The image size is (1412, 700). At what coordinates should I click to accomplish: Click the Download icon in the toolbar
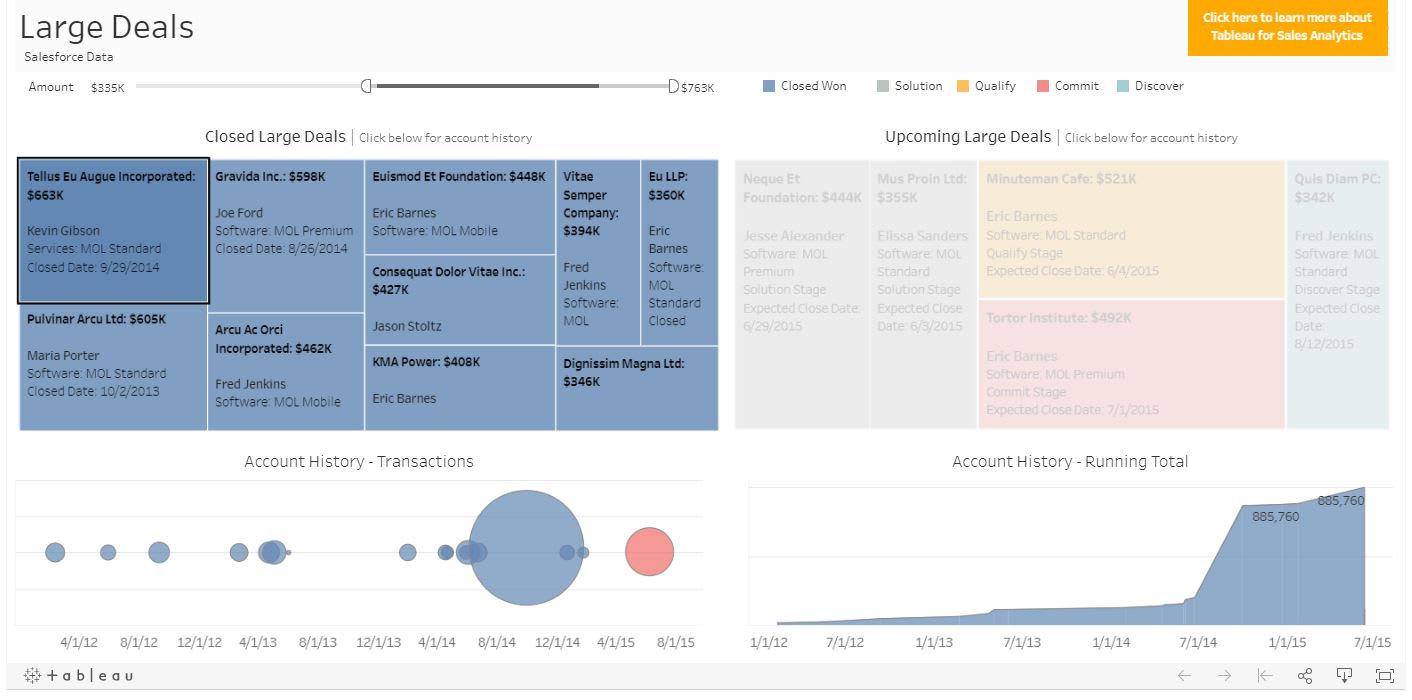[x=1343, y=675]
